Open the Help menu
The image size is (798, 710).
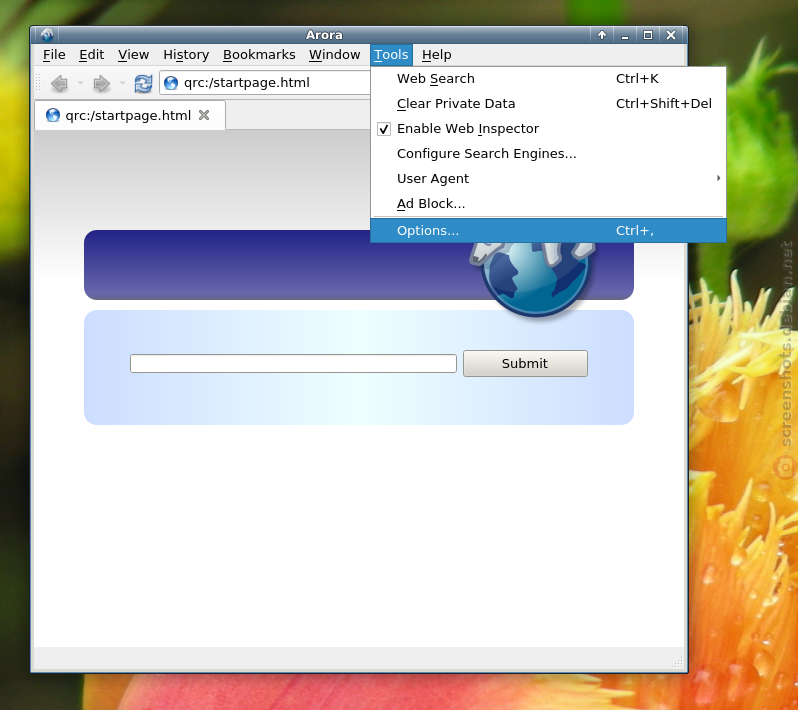click(x=436, y=54)
